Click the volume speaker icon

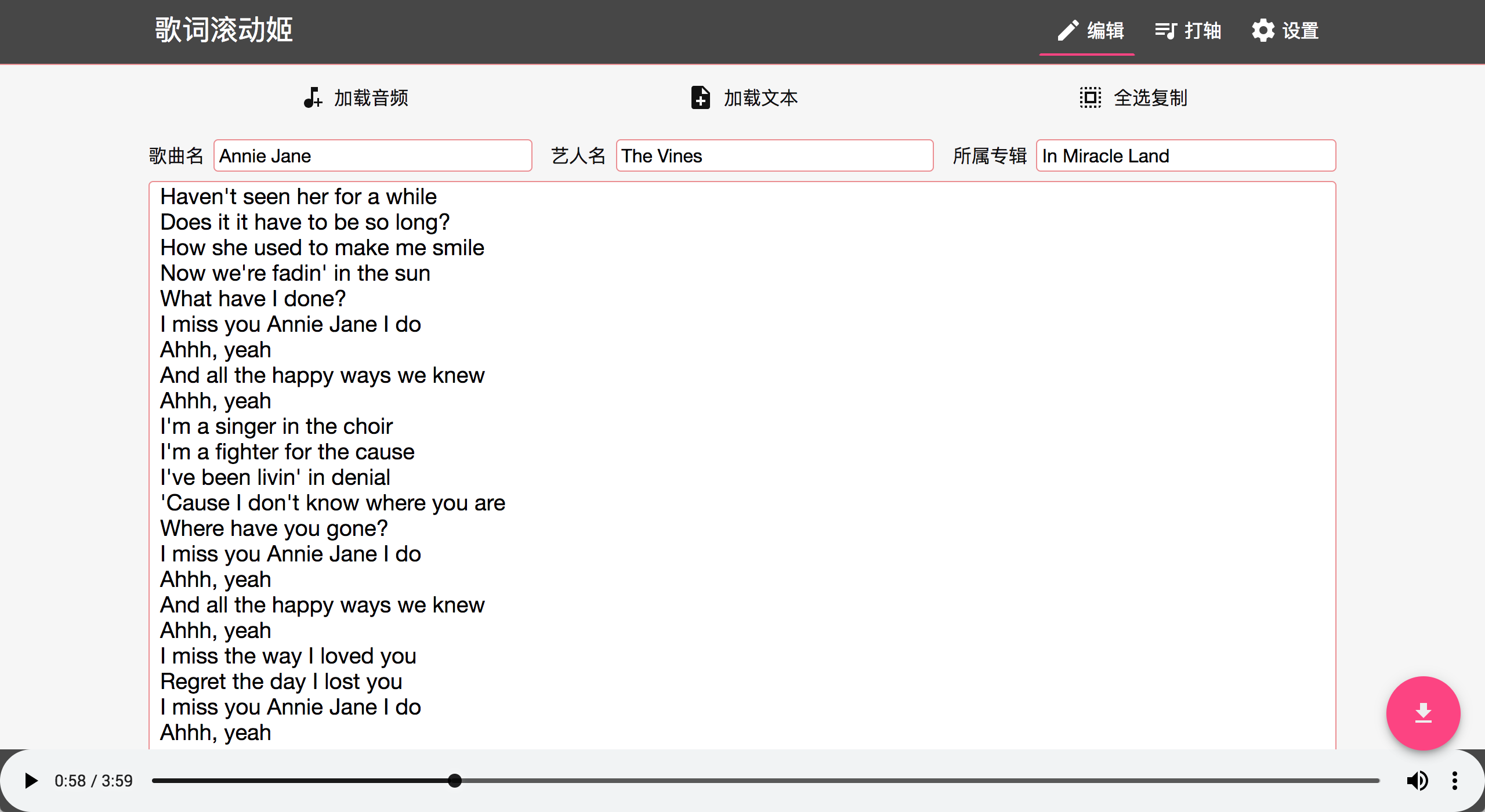click(1418, 780)
